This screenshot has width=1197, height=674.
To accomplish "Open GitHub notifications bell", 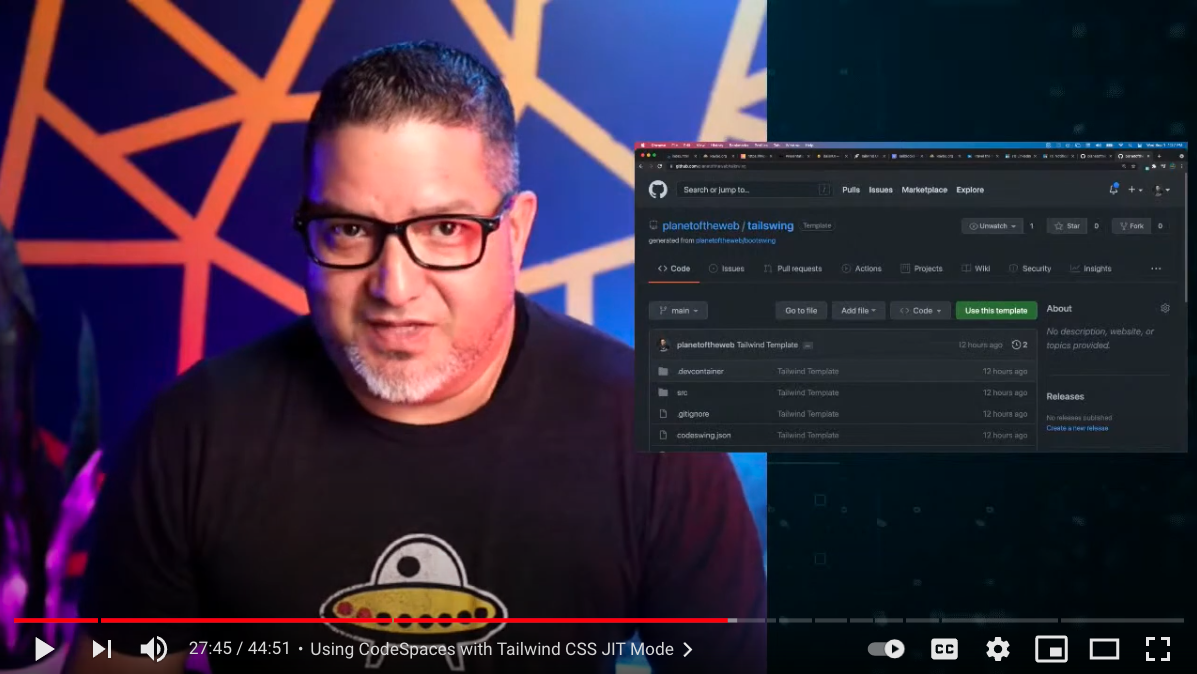I will coord(1113,189).
